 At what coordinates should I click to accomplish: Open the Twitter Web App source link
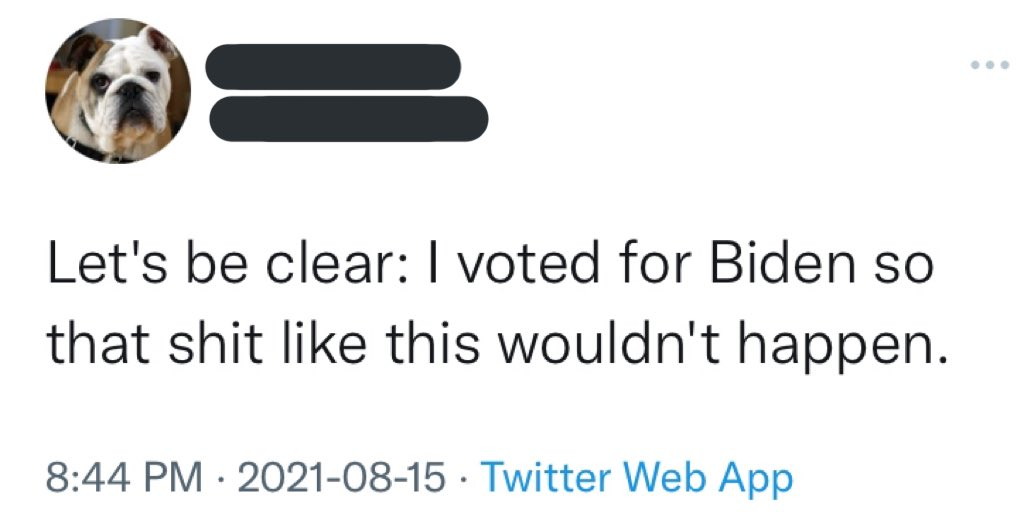(x=637, y=477)
